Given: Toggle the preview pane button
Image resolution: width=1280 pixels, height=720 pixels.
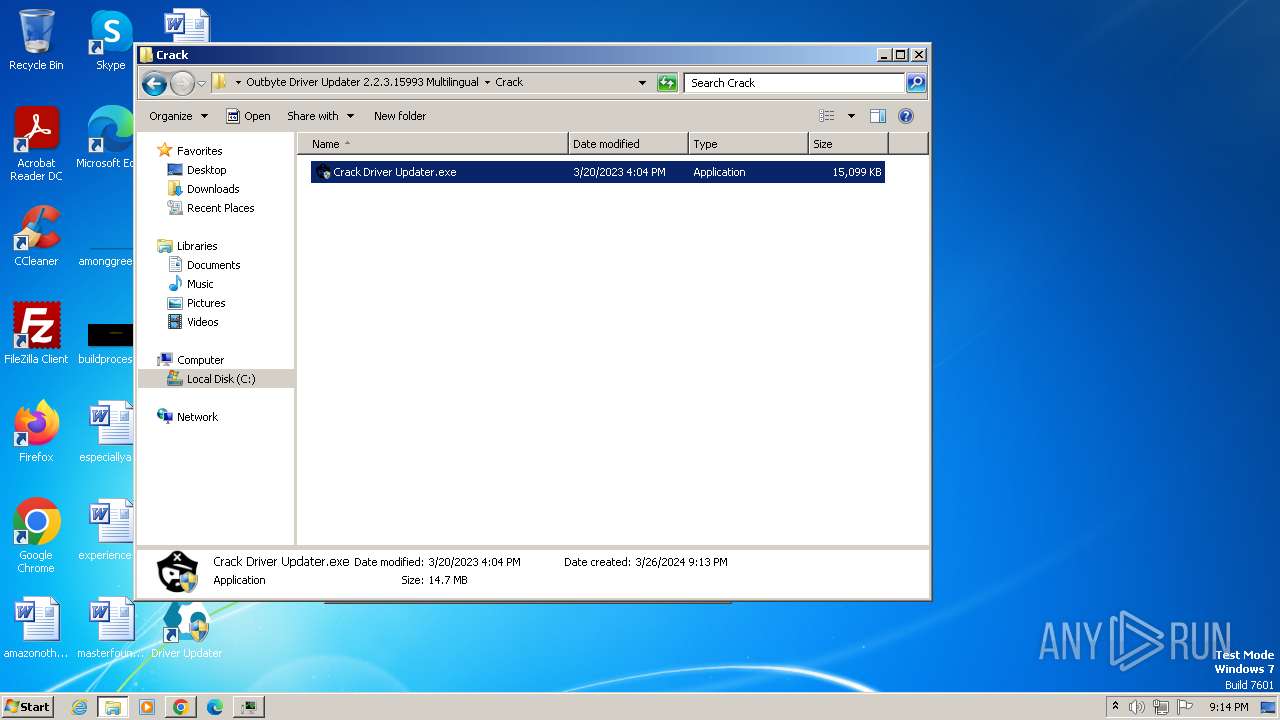Looking at the screenshot, I should click(878, 116).
